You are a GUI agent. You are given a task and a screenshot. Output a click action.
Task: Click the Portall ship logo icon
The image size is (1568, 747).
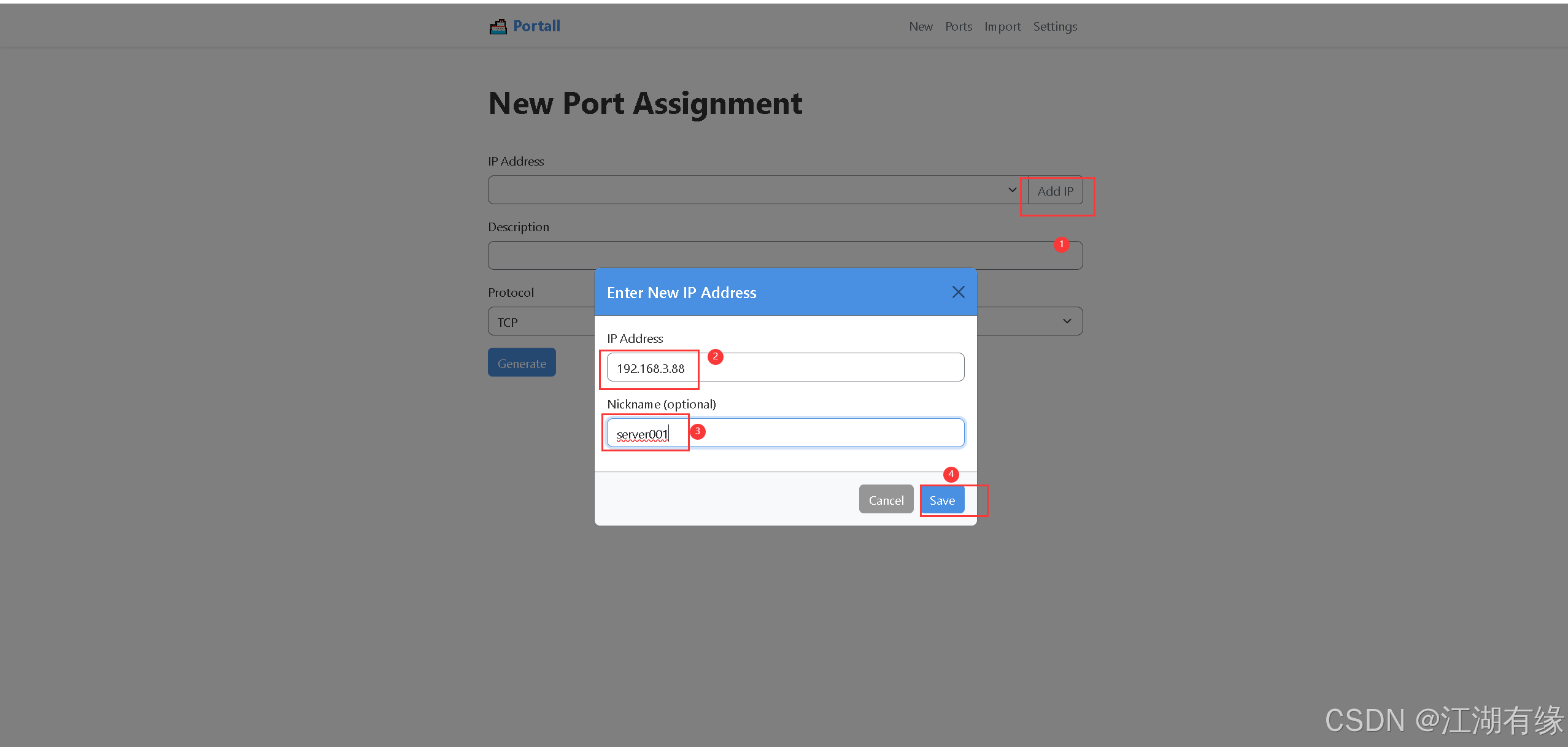(x=498, y=26)
